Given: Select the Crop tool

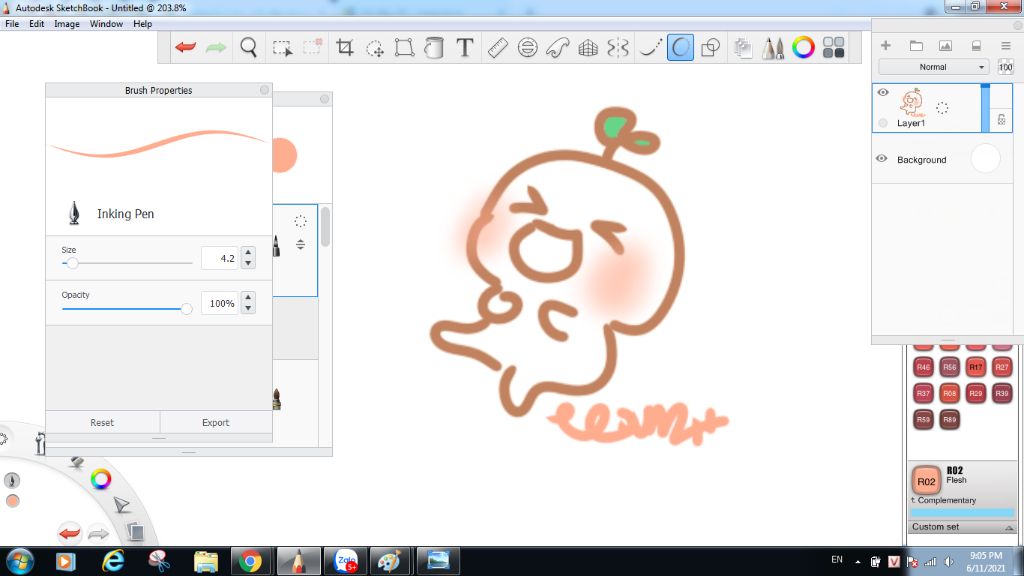Looking at the screenshot, I should click(344, 47).
